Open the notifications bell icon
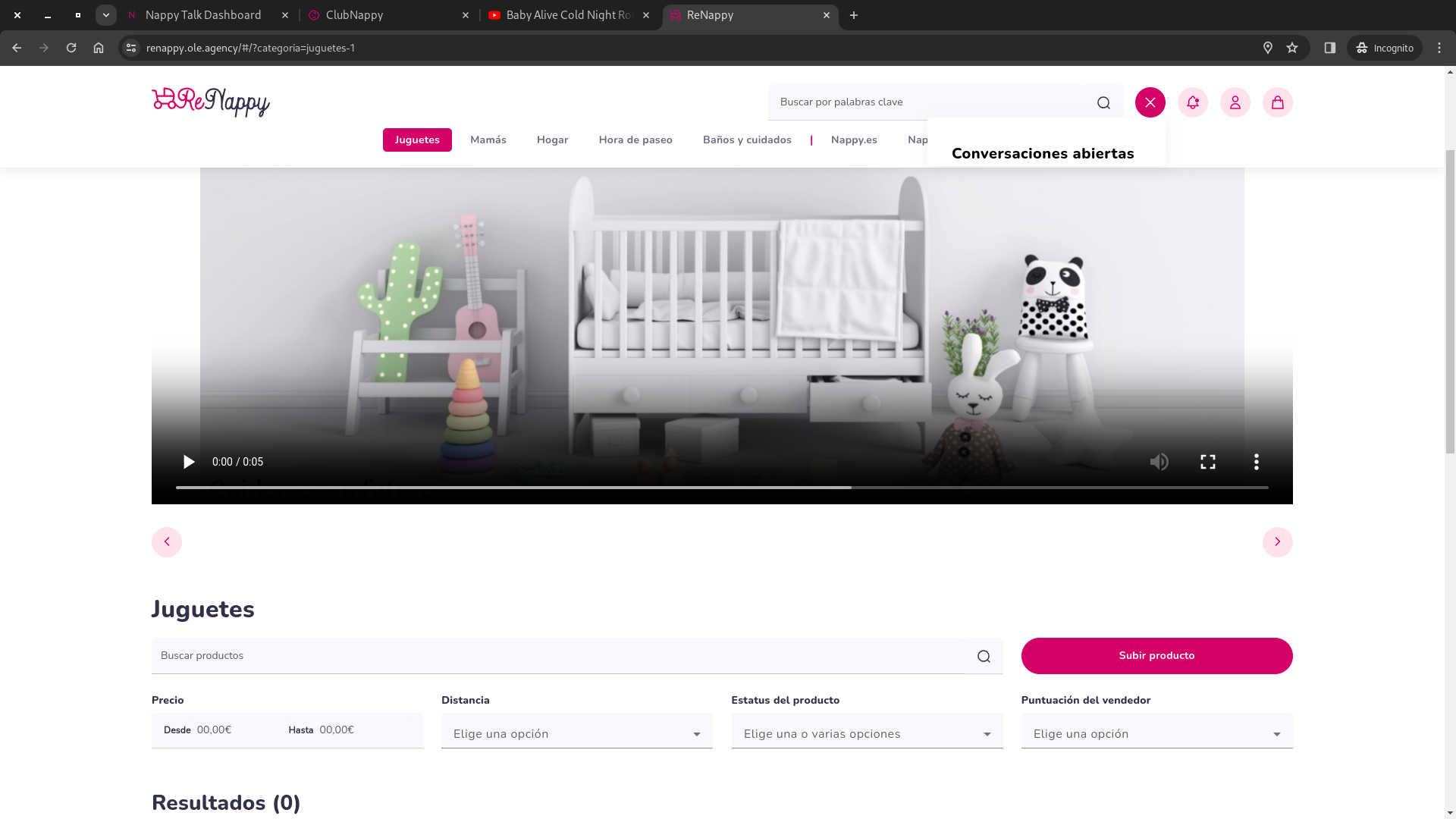 [1192, 102]
